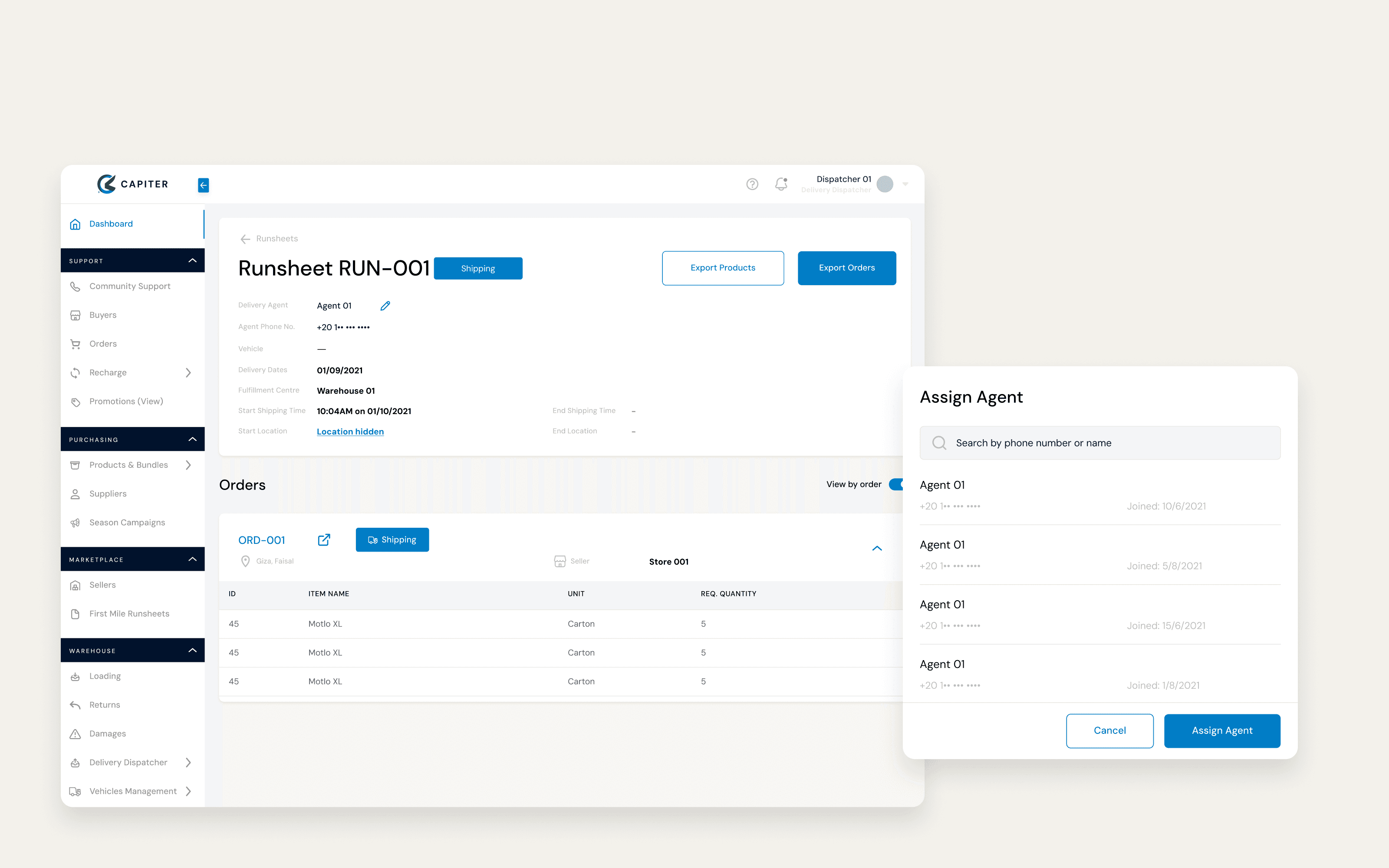Collapse the WAREHOUSE section
This screenshot has height=868, width=1389.
(192, 651)
